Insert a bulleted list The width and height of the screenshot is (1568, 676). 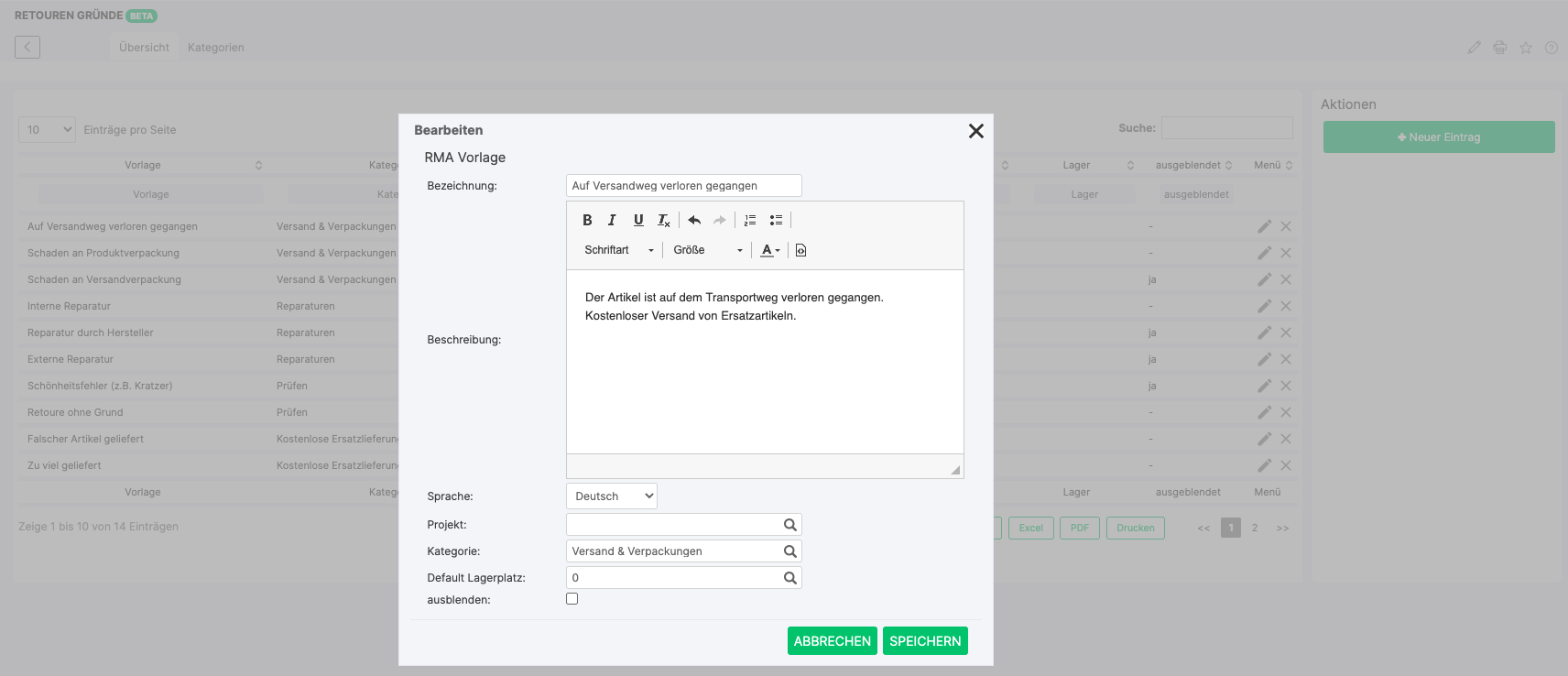click(x=776, y=220)
